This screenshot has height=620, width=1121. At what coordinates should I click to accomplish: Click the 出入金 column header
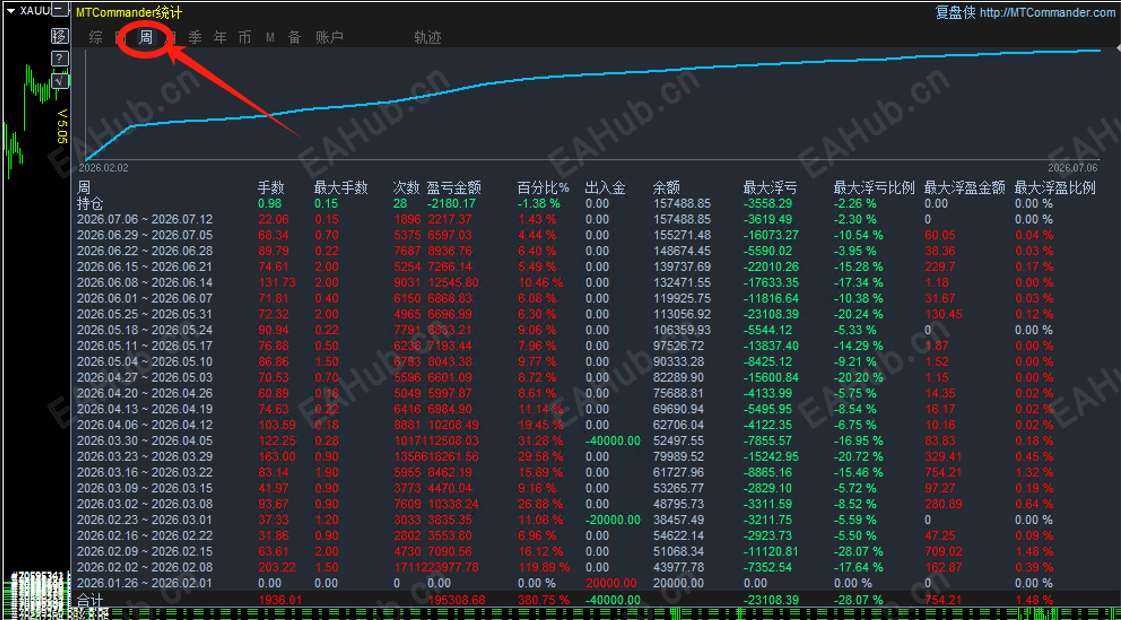click(605, 187)
